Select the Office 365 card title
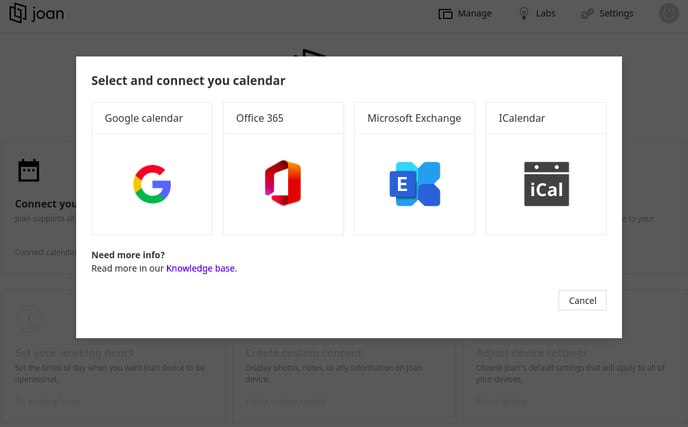This screenshot has width=688, height=427. click(260, 118)
